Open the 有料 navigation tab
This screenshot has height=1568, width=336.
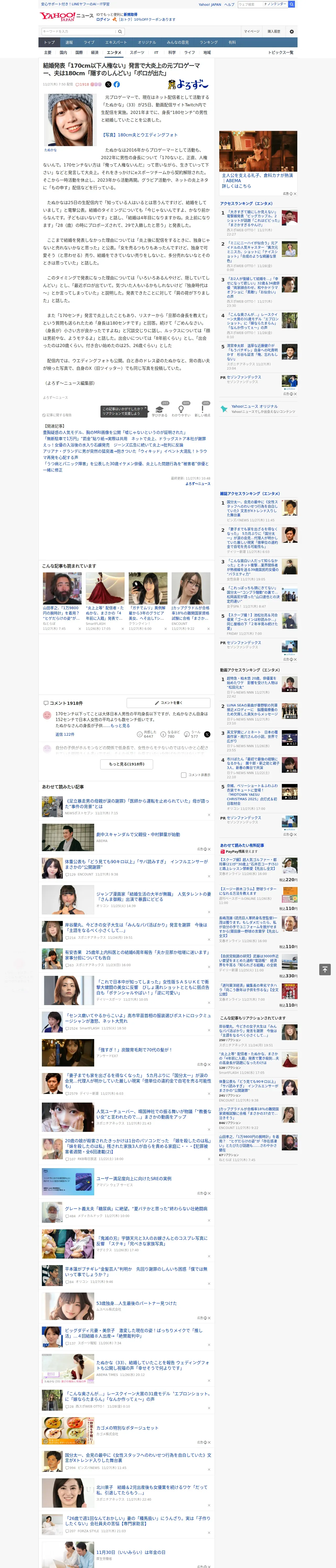[232, 43]
